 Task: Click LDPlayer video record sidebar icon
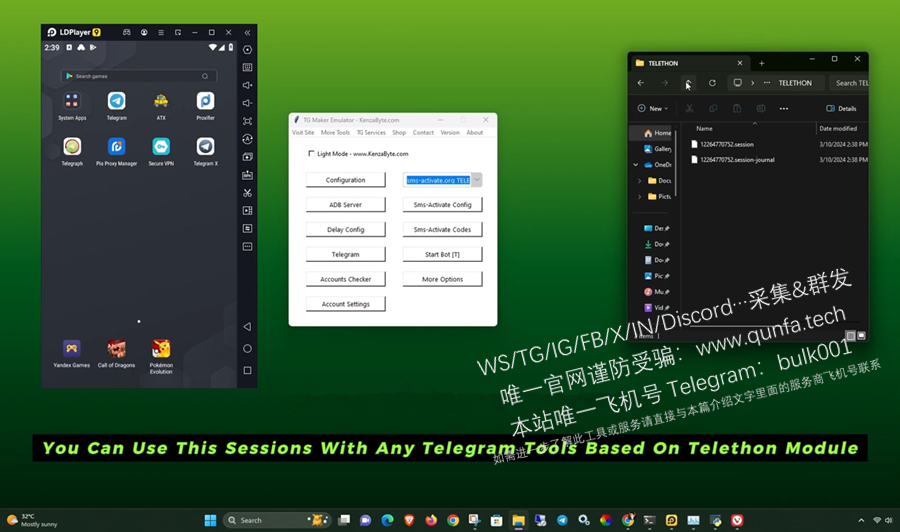pyautogui.click(x=247, y=211)
